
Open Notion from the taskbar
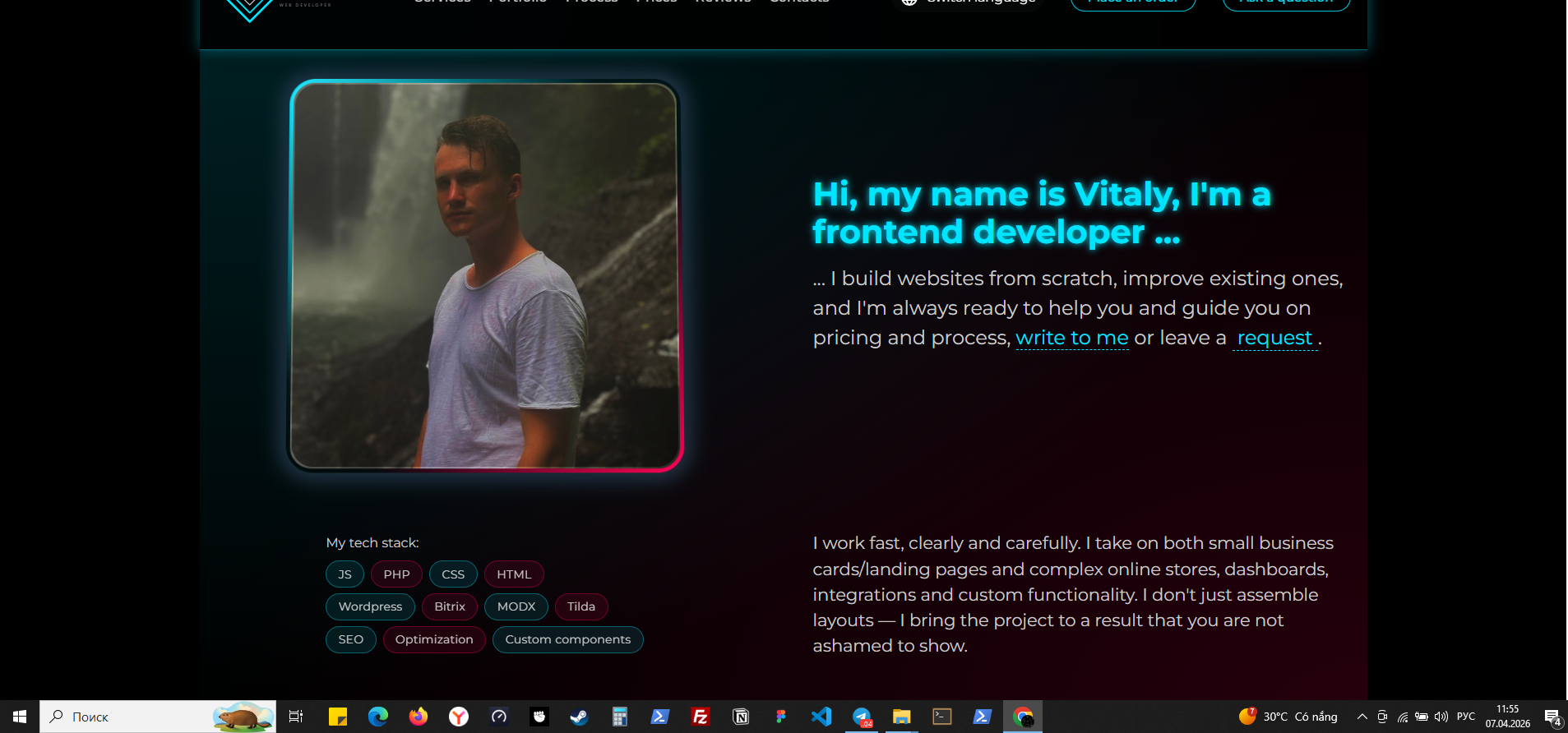point(741,717)
